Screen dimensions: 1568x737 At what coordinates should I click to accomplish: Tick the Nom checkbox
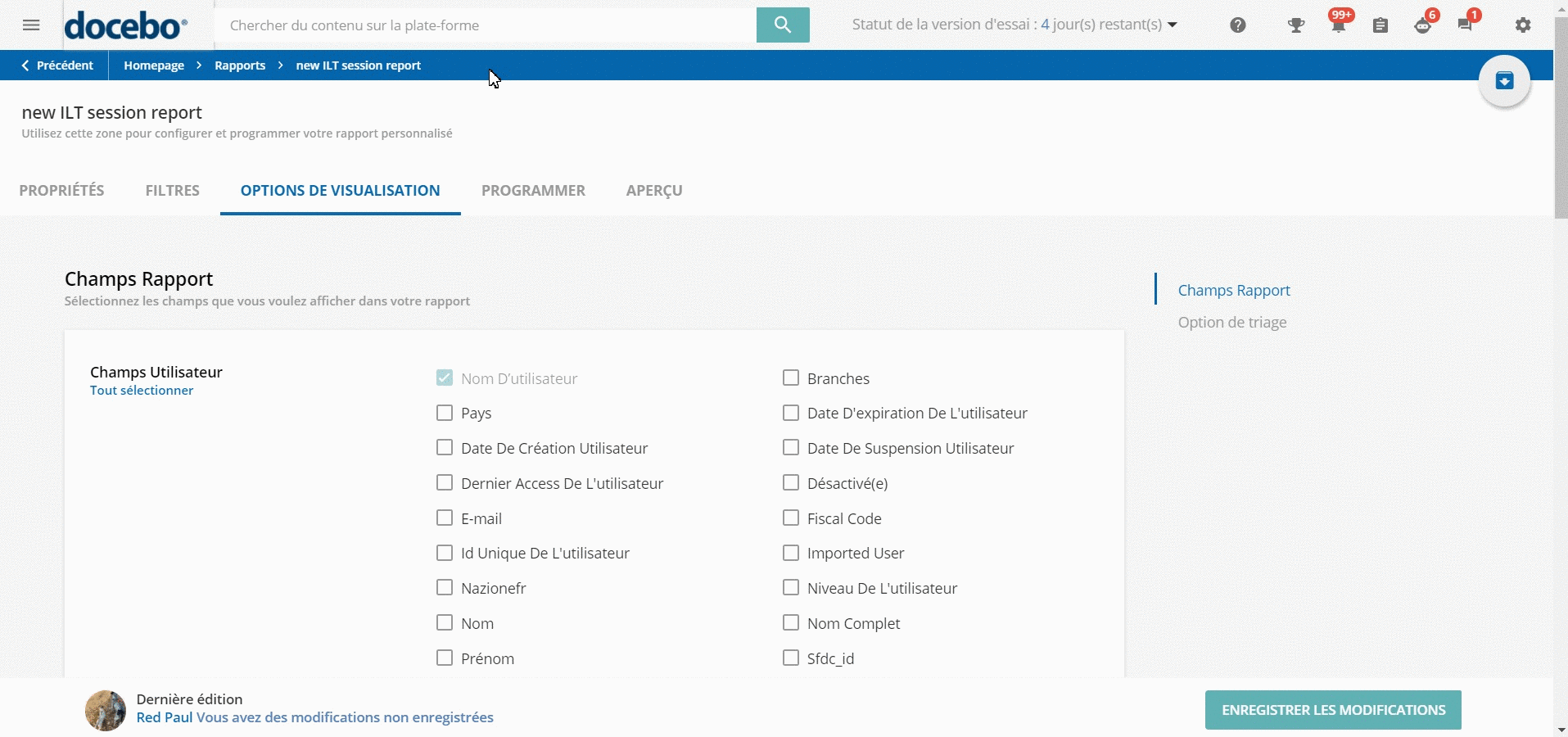[445, 623]
